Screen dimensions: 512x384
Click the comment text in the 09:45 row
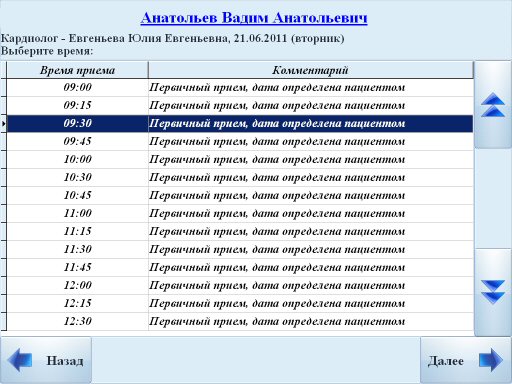[277, 142]
